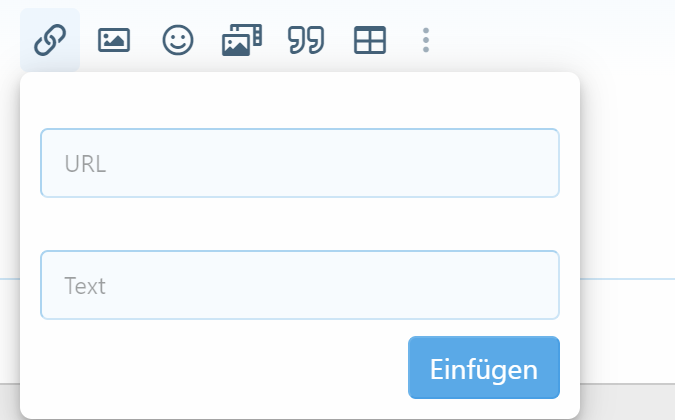Select the photo and film gallery button
This screenshot has height=420, width=675.
[242, 40]
